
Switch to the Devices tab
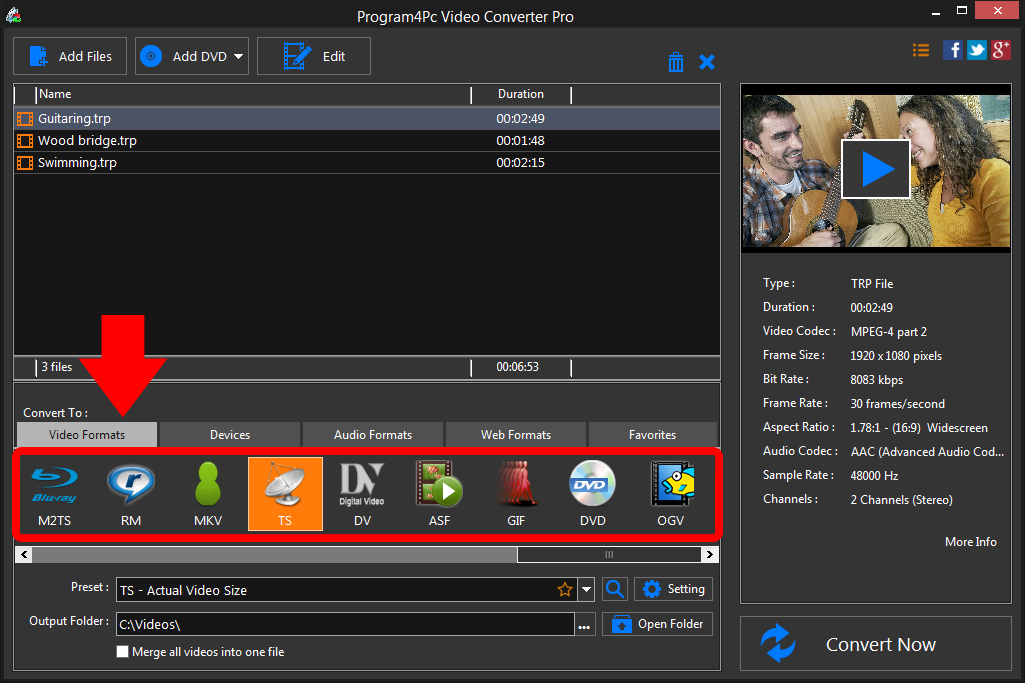[x=229, y=434]
